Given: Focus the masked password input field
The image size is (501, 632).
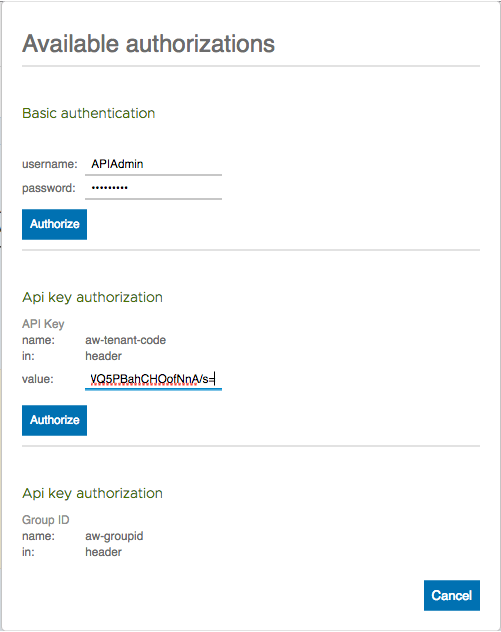Looking at the screenshot, I should tap(153, 188).
